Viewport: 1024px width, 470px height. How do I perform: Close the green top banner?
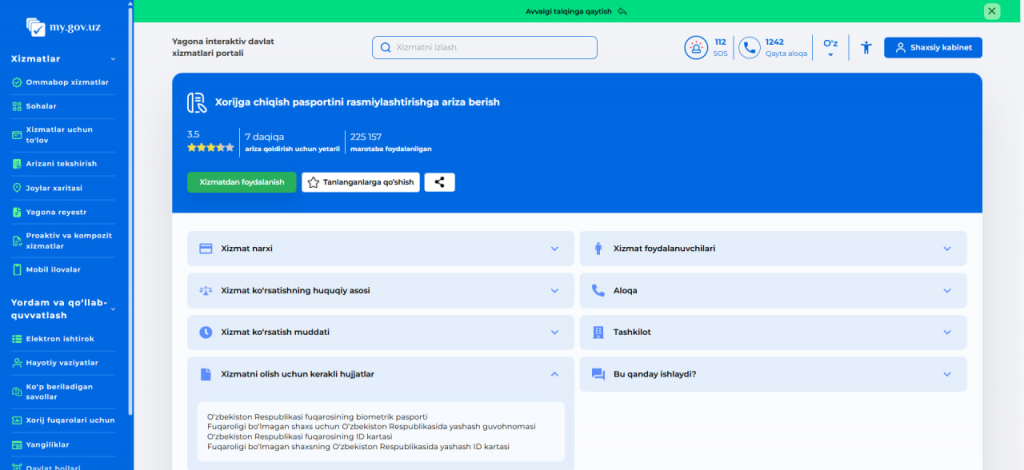[991, 11]
